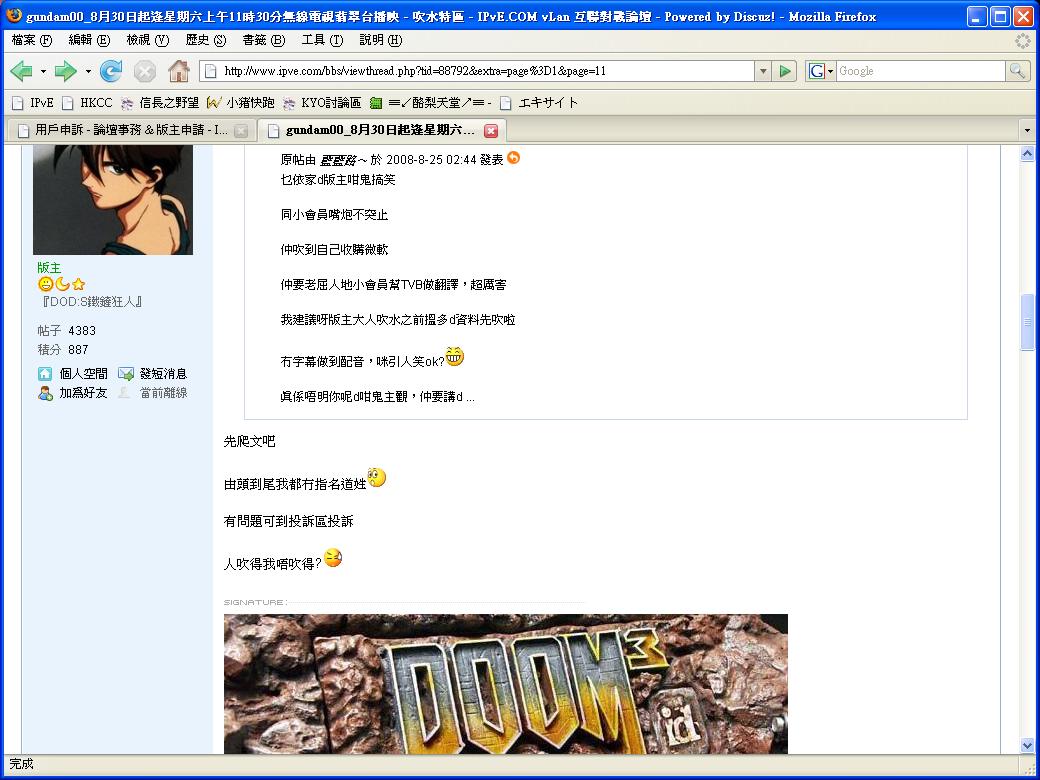Click the search magnifier icon

click(1017, 71)
